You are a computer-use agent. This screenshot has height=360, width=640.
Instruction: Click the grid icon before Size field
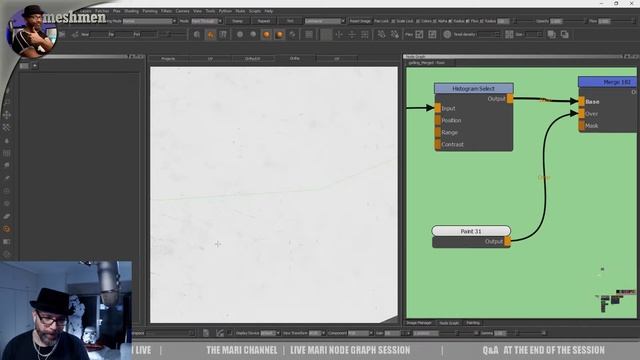(509, 35)
